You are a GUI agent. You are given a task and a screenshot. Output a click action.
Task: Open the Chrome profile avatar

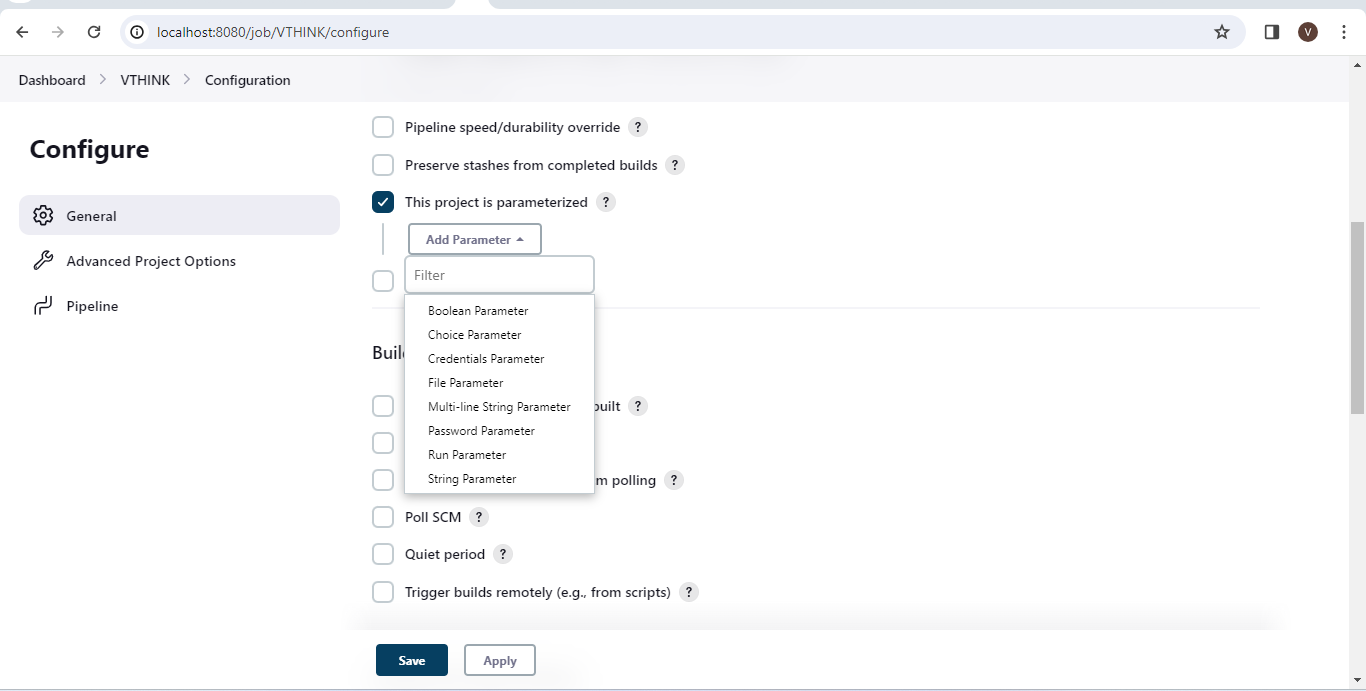1308,32
